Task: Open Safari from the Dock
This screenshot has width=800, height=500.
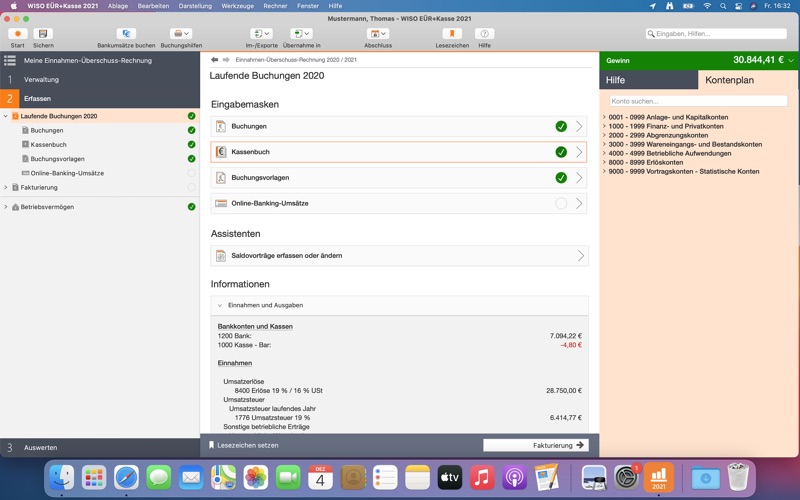Action: pyautogui.click(x=126, y=478)
